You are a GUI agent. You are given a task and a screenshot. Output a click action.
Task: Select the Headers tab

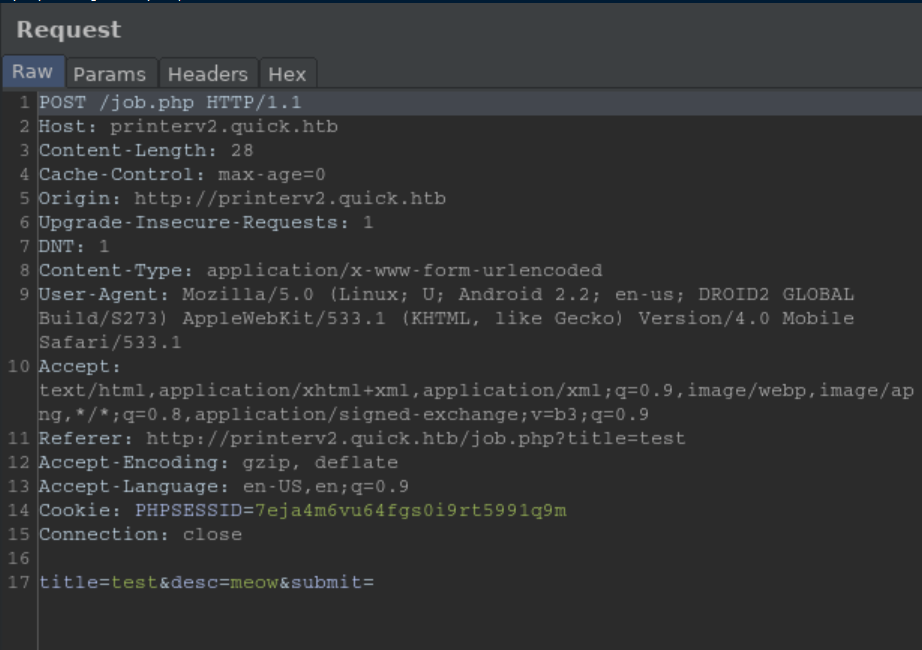207,74
